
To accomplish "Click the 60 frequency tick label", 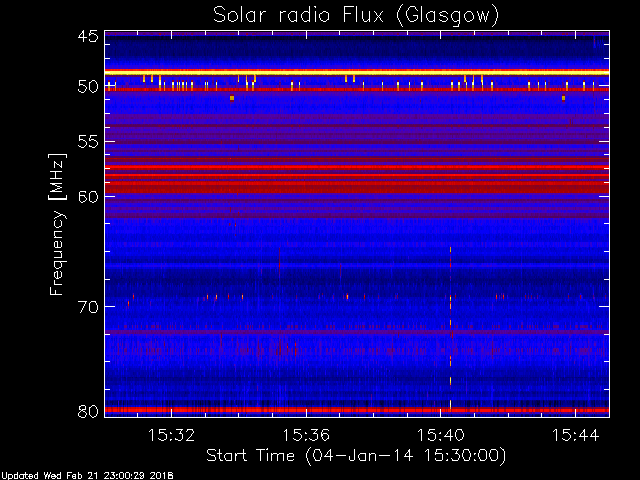I will pos(88,196).
